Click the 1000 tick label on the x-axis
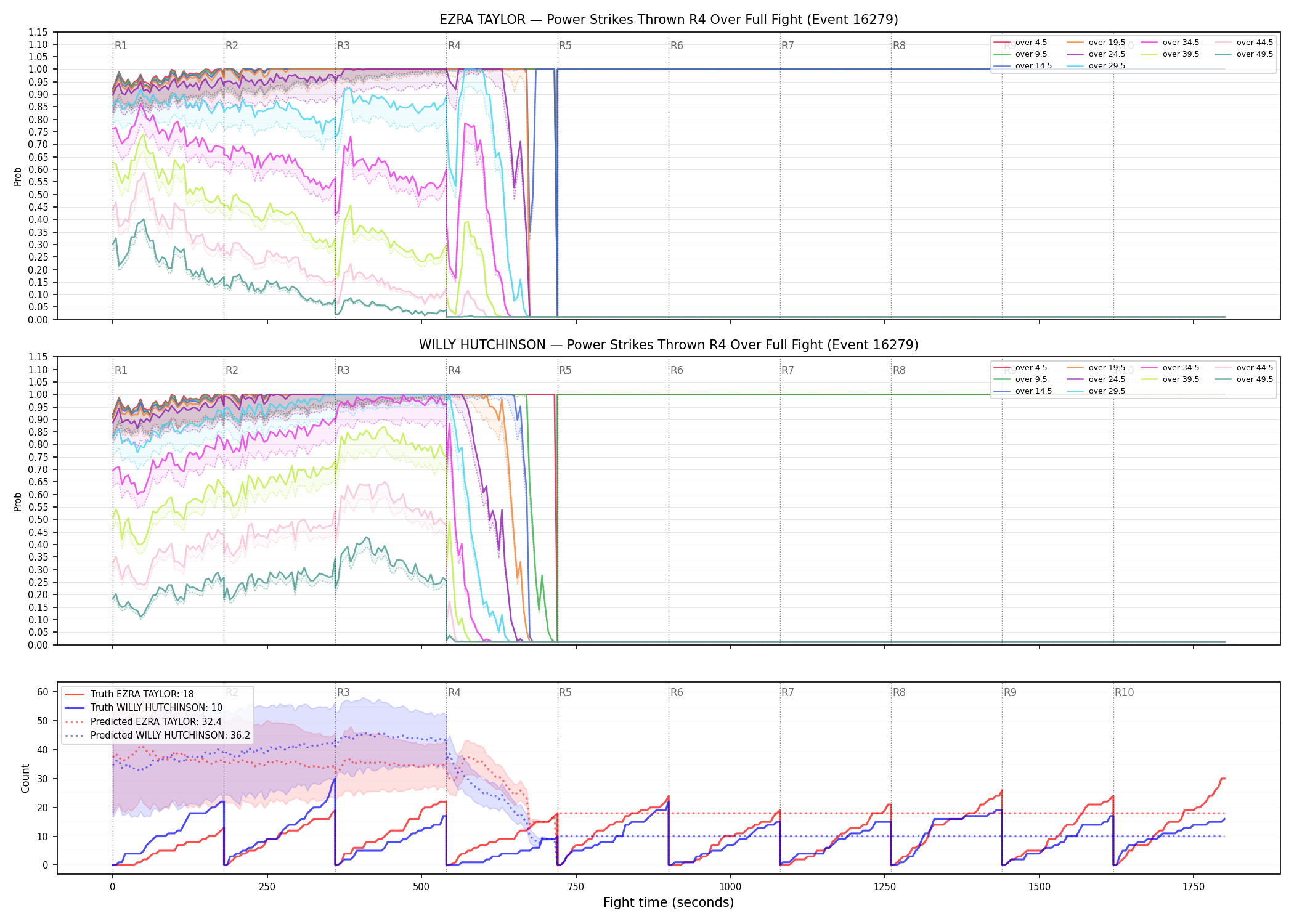 tap(730, 886)
